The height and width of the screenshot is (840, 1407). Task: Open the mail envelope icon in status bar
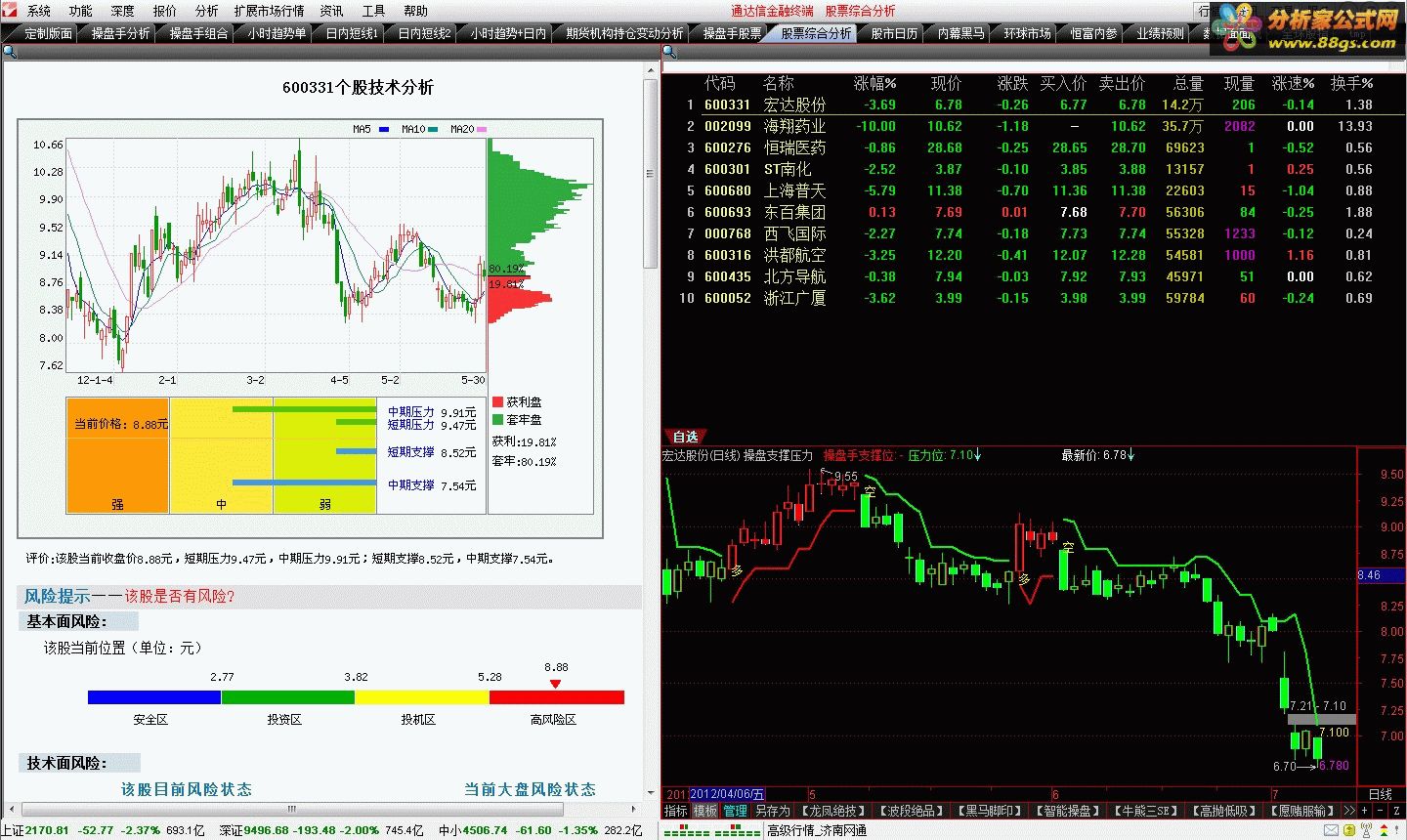[1332, 830]
